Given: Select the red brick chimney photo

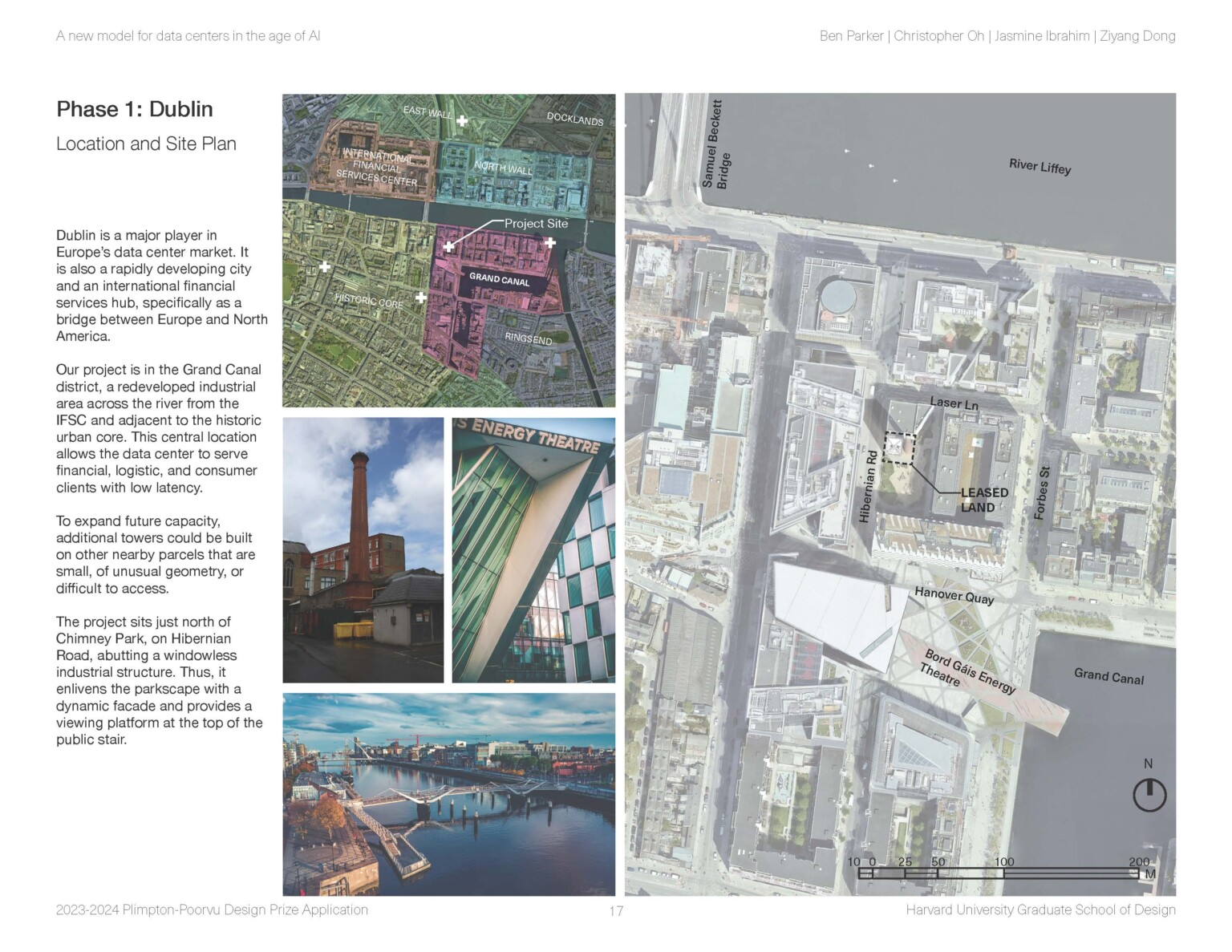Looking at the screenshot, I should coord(363,549).
